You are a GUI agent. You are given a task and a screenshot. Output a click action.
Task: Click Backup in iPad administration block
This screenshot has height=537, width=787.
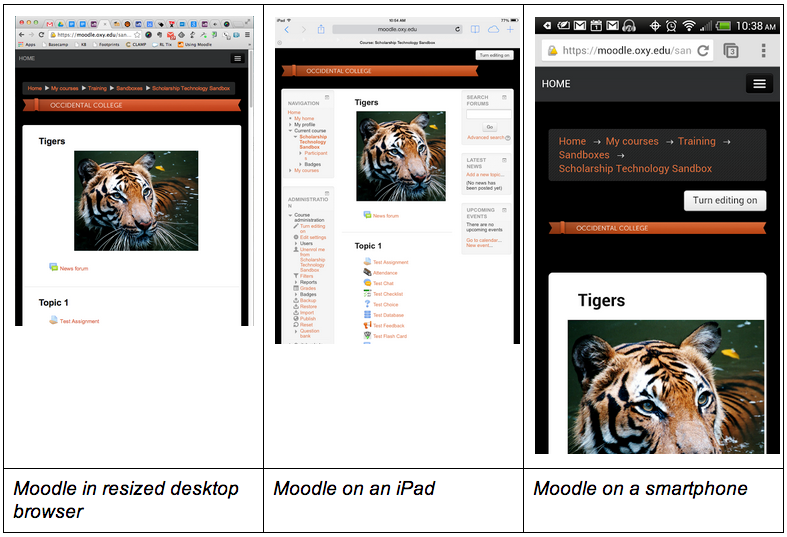[308, 301]
